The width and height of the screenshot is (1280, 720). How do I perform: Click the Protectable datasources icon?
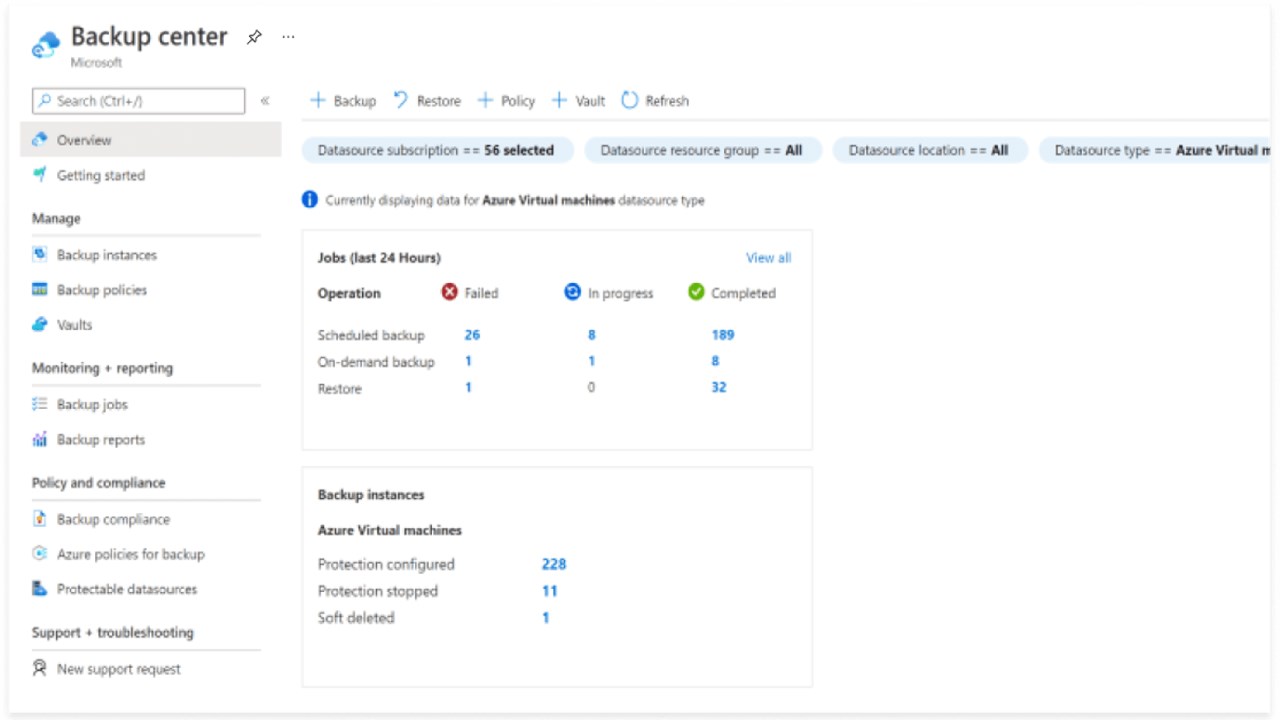[x=40, y=589]
